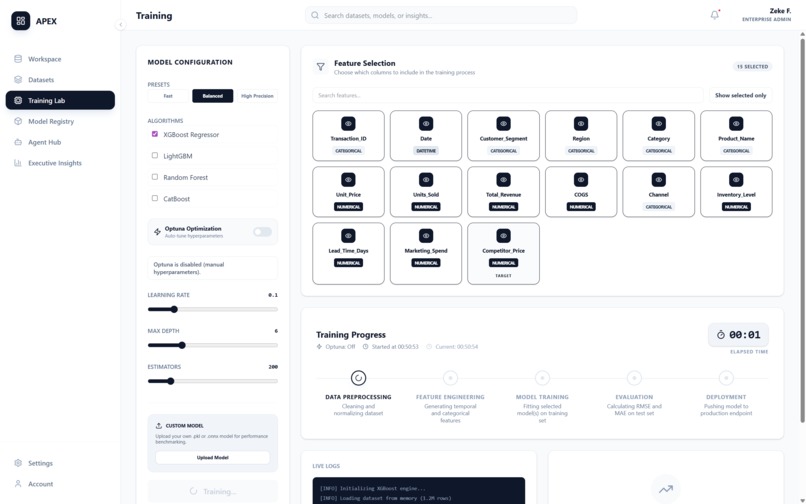
Task: Click the Training... button
Action: (212, 492)
